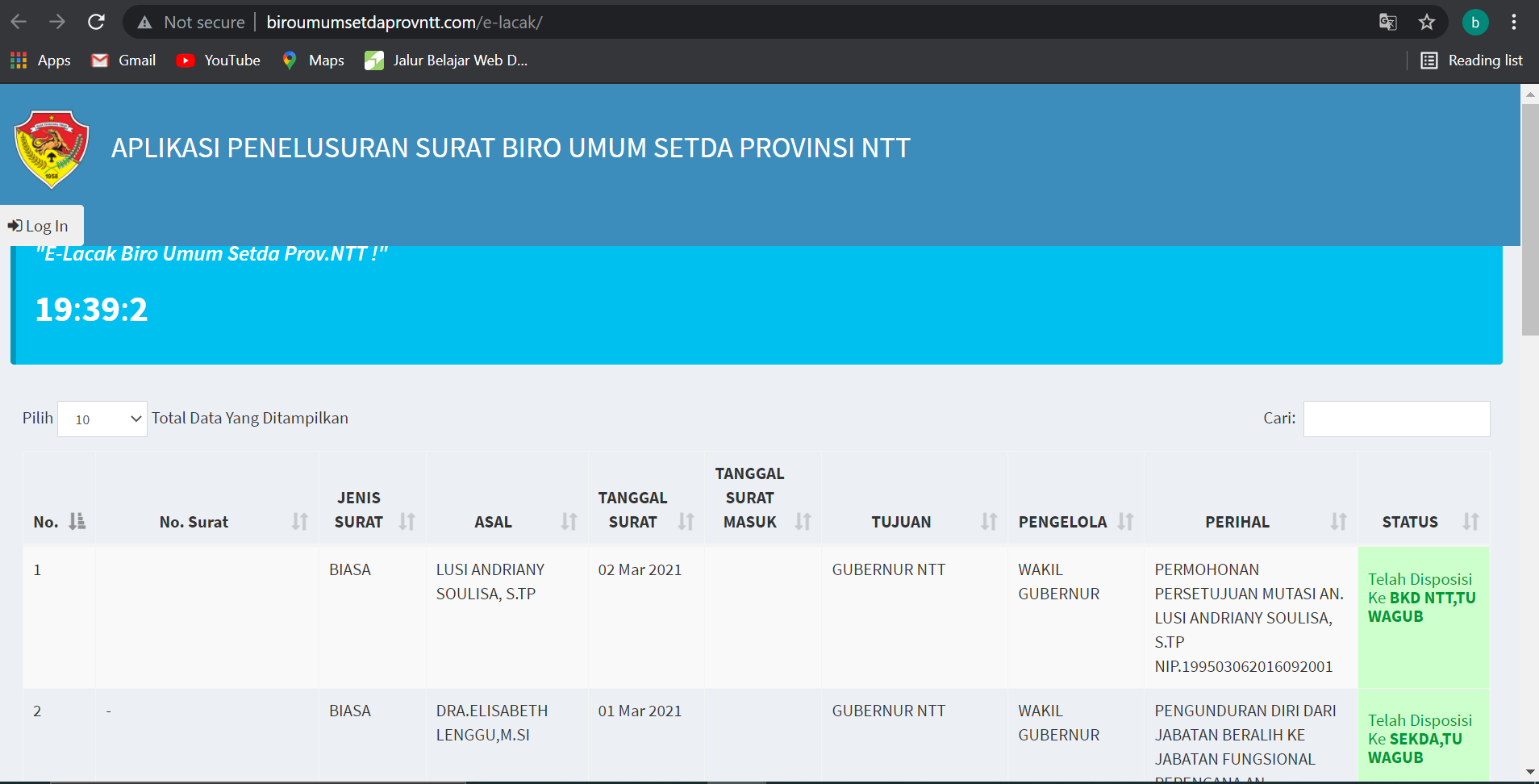Bookmark this page with star icon
This screenshot has width=1539, height=784.
tap(1427, 22)
